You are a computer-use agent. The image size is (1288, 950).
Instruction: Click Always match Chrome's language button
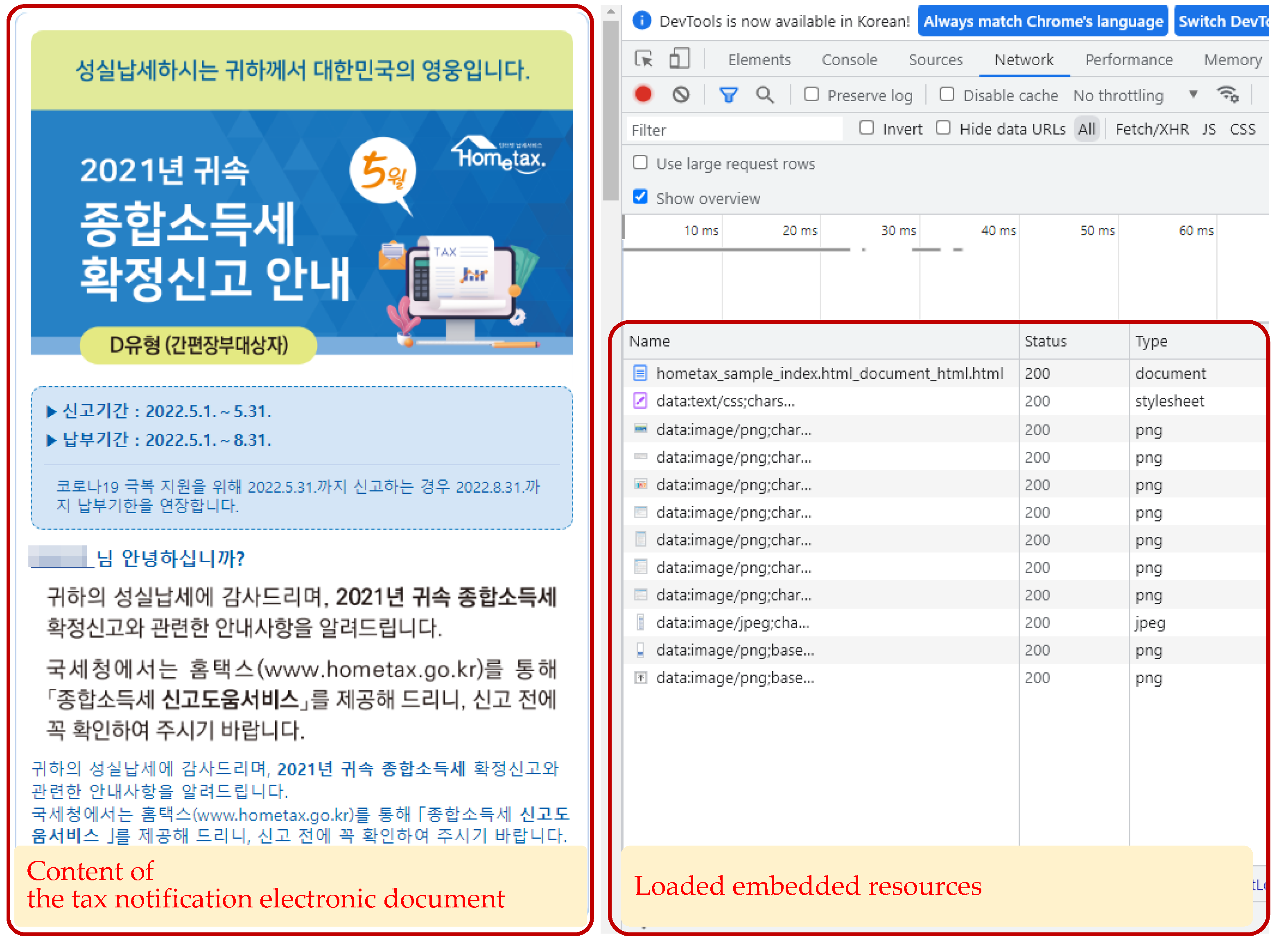(1042, 22)
